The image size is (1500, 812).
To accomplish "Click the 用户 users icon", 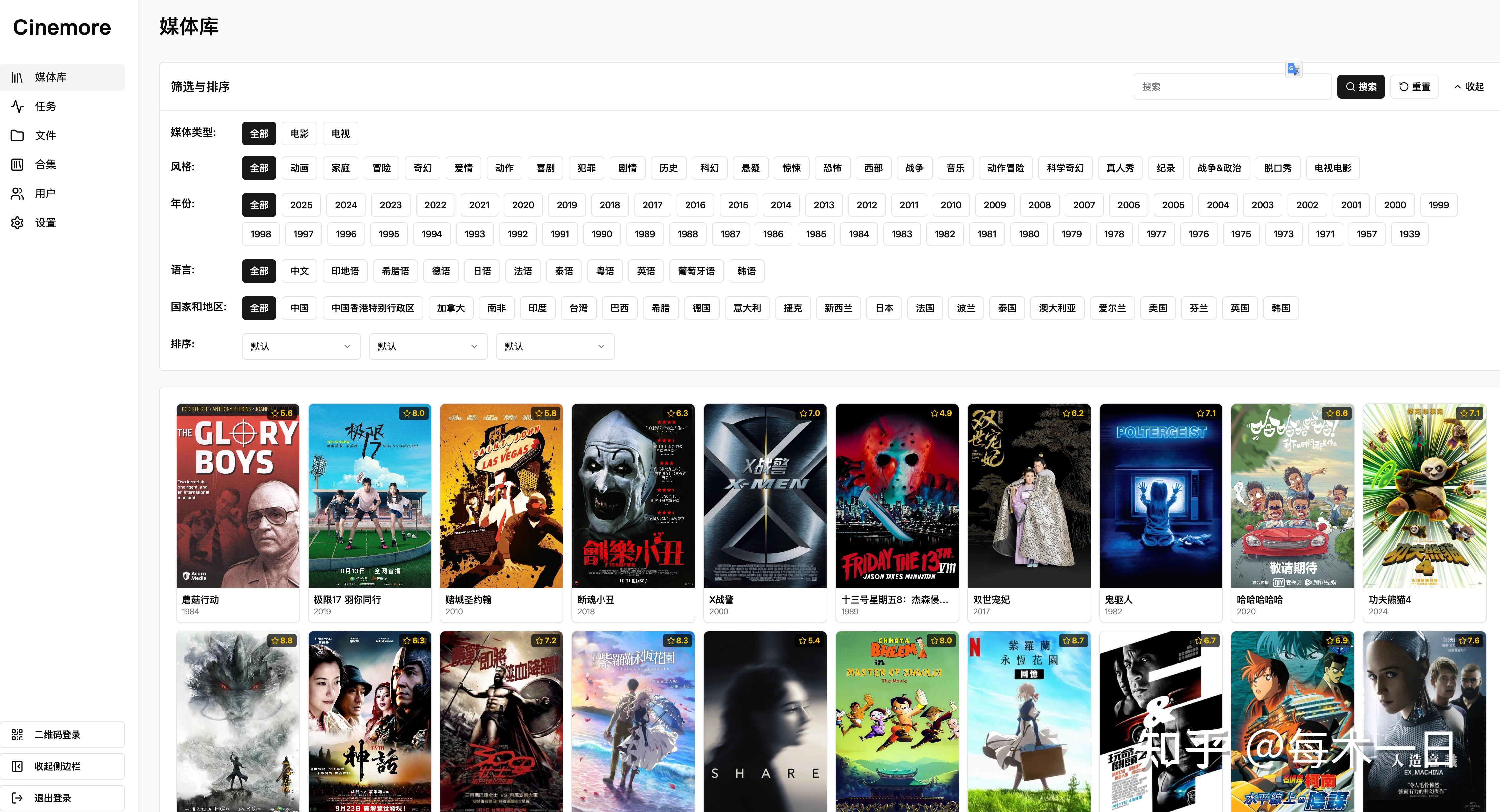I will (18, 194).
